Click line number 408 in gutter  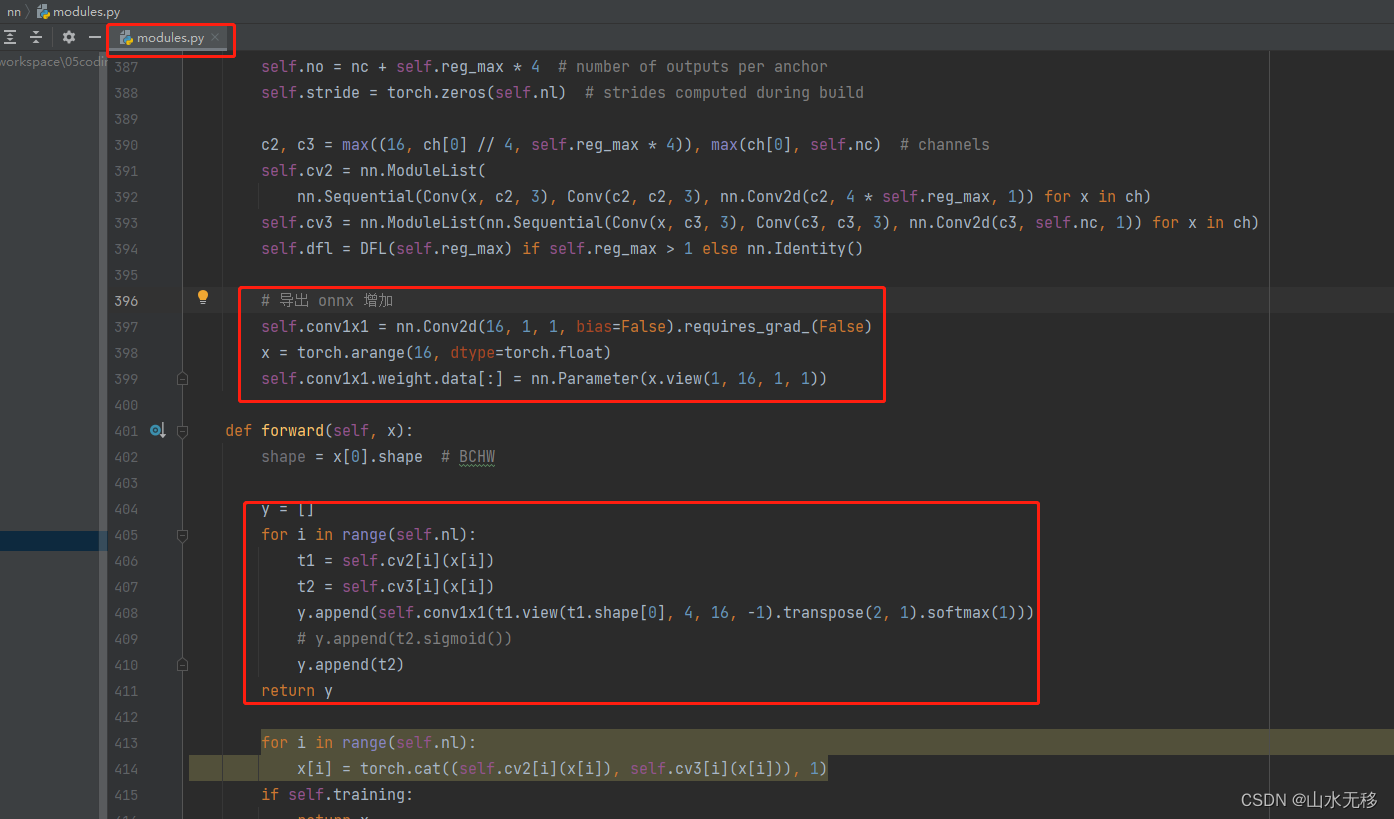(x=126, y=613)
